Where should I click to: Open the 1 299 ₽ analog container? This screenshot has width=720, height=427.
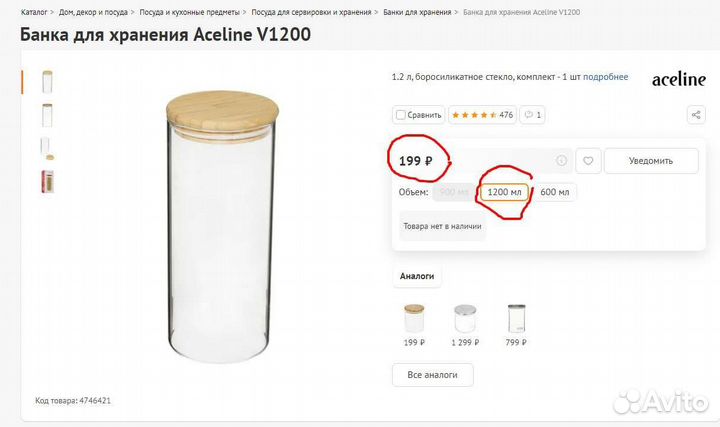465,319
